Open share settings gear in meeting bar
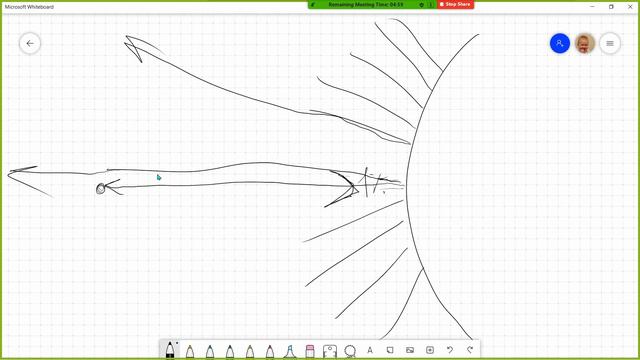640x360 pixels. 422,4
